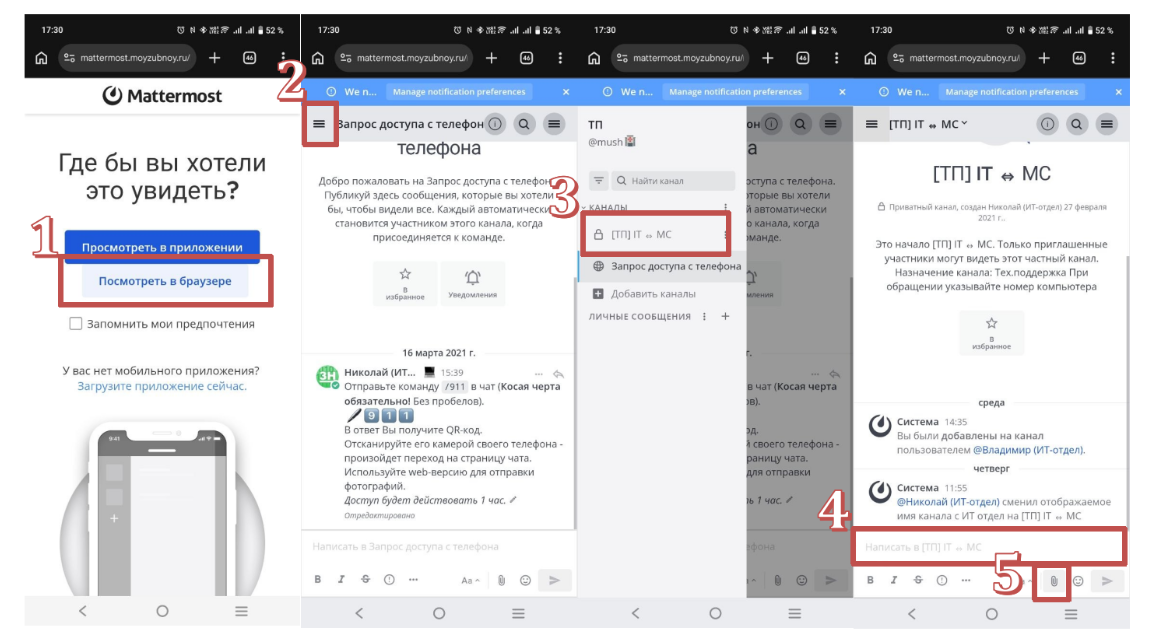Select 'Запрос доступа с телефона' in sidebar list

tap(662, 267)
